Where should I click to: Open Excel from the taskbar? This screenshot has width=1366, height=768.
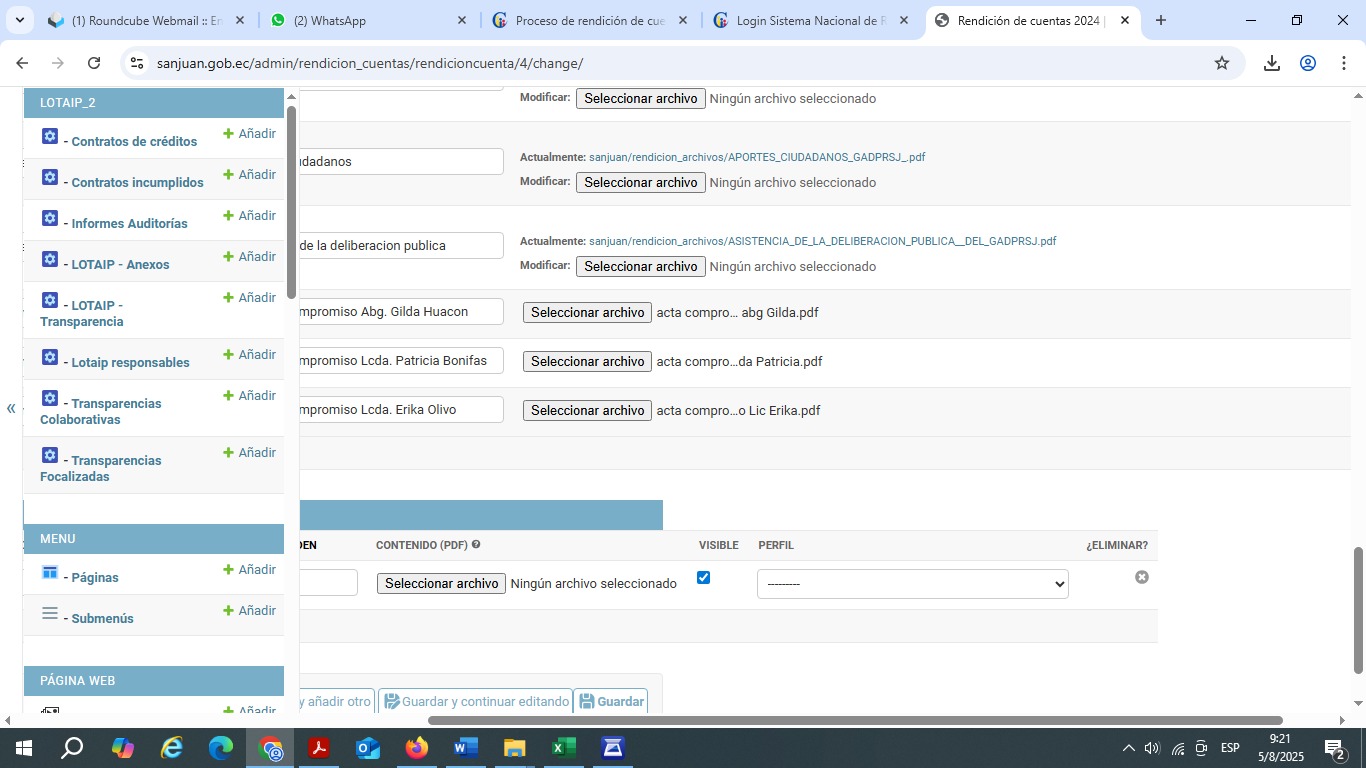563,748
